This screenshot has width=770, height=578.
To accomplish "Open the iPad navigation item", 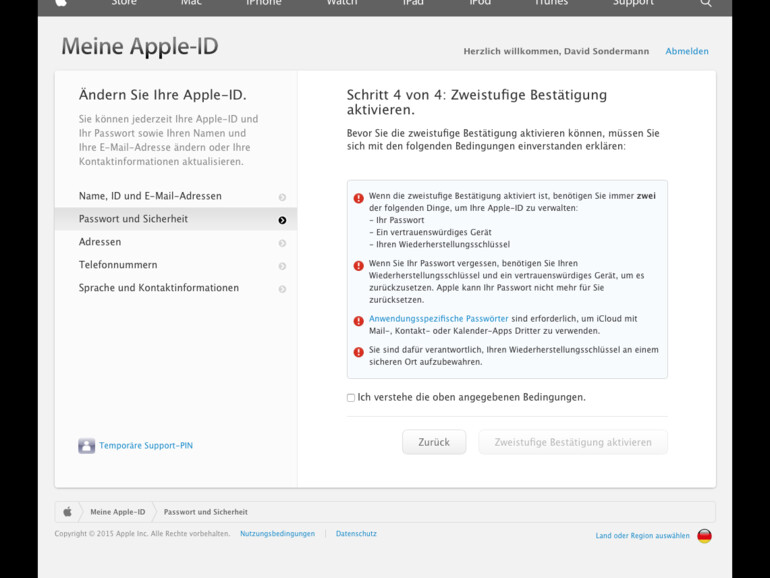I will click(x=413, y=3).
